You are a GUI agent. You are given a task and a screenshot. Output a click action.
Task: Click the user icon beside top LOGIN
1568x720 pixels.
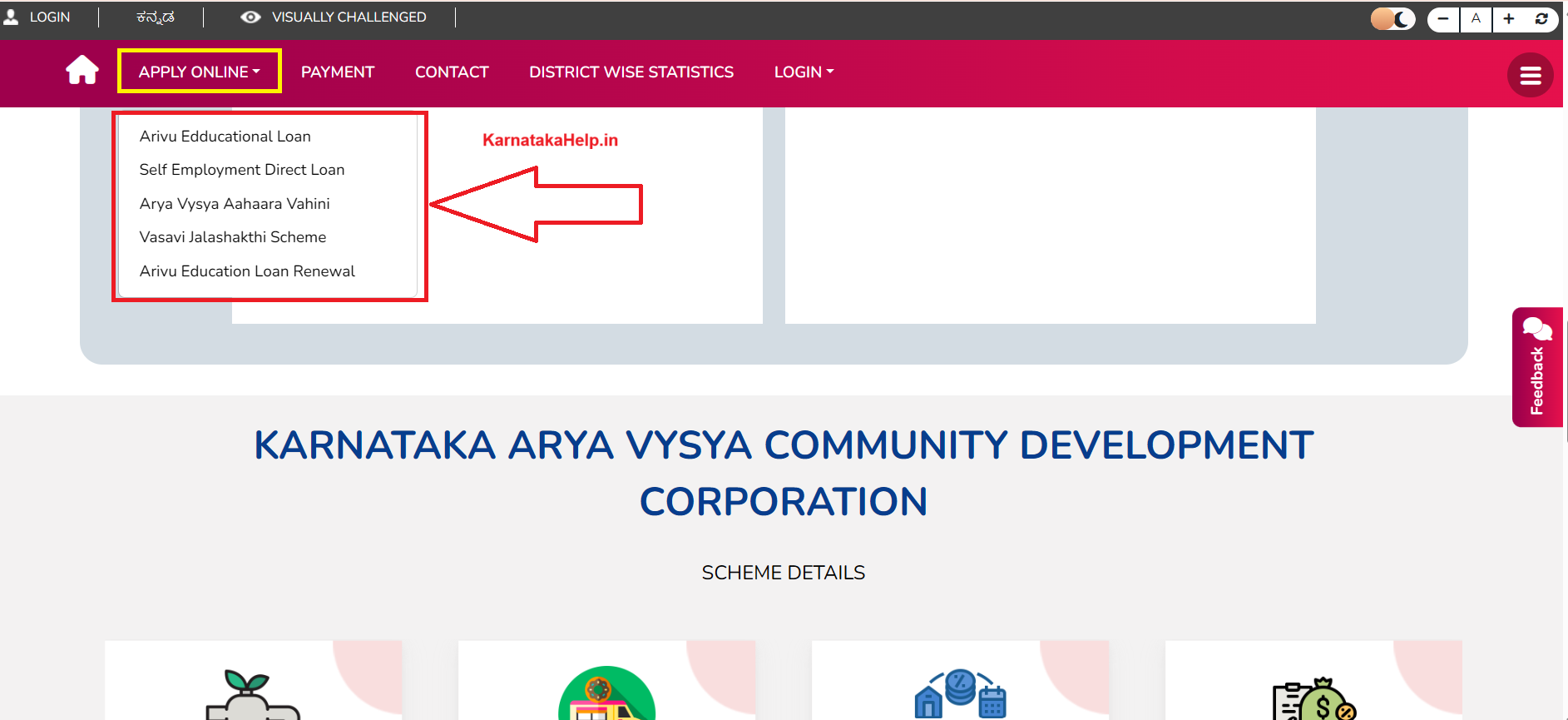click(x=11, y=17)
